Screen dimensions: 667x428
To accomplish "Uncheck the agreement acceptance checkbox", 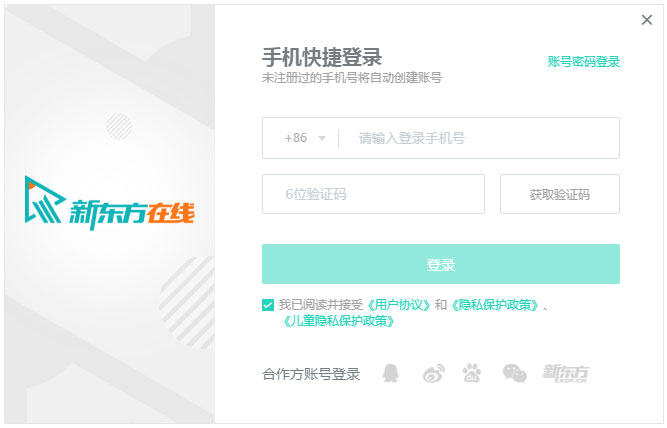I will pyautogui.click(x=268, y=304).
